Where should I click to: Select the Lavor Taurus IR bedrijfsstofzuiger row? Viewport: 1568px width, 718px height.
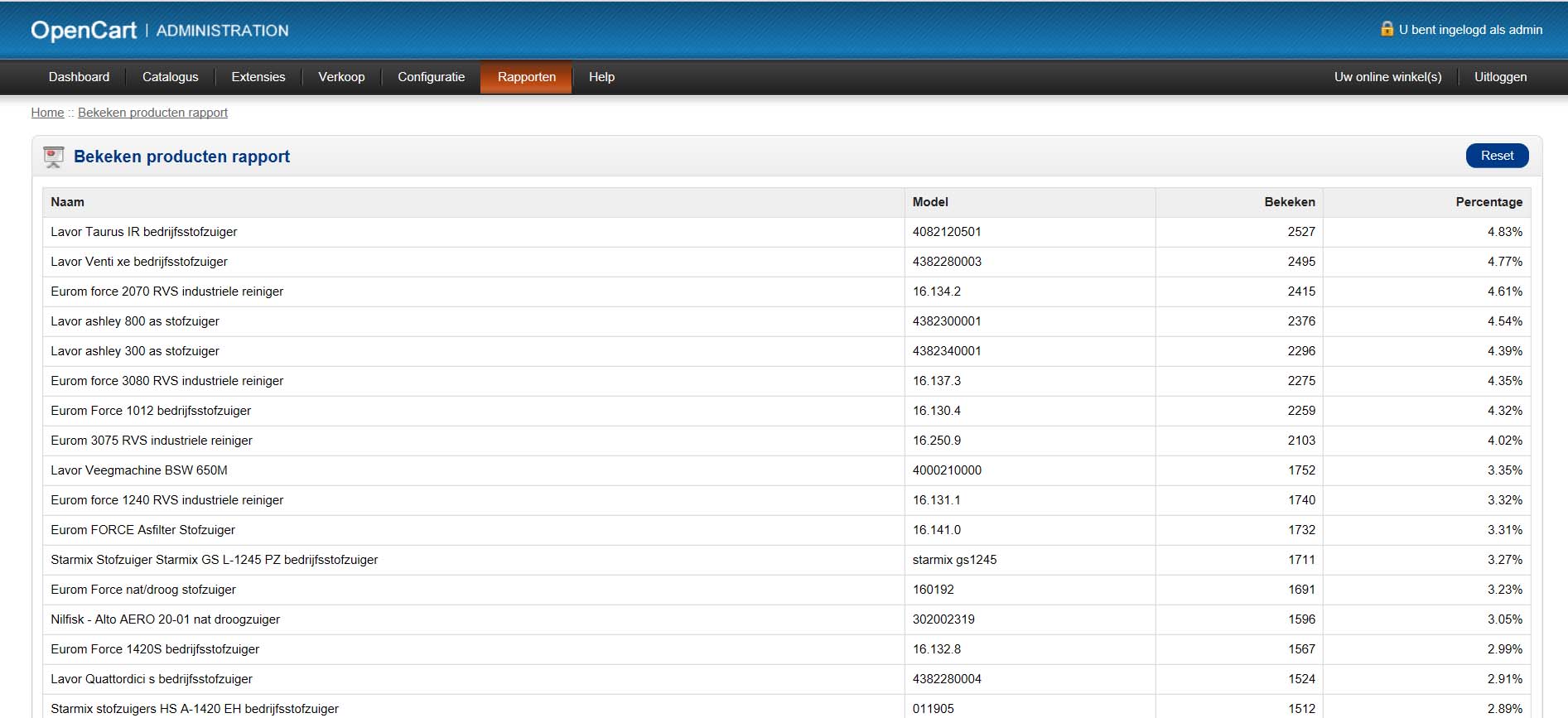click(786, 232)
